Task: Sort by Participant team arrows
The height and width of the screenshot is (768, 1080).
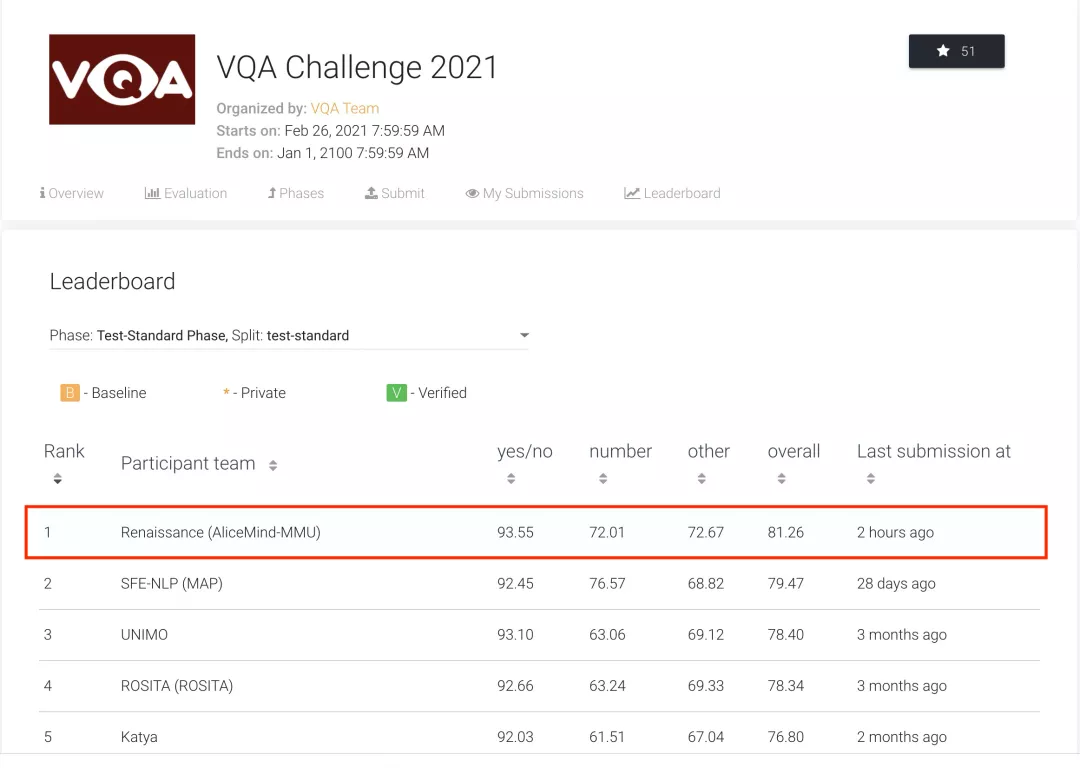Action: click(x=273, y=466)
